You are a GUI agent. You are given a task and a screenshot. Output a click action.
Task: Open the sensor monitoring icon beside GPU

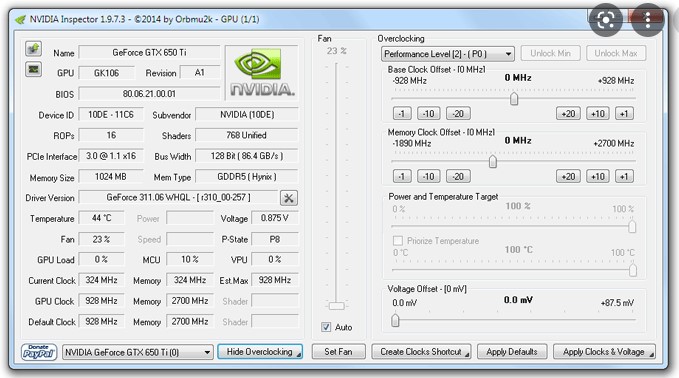click(x=33, y=69)
